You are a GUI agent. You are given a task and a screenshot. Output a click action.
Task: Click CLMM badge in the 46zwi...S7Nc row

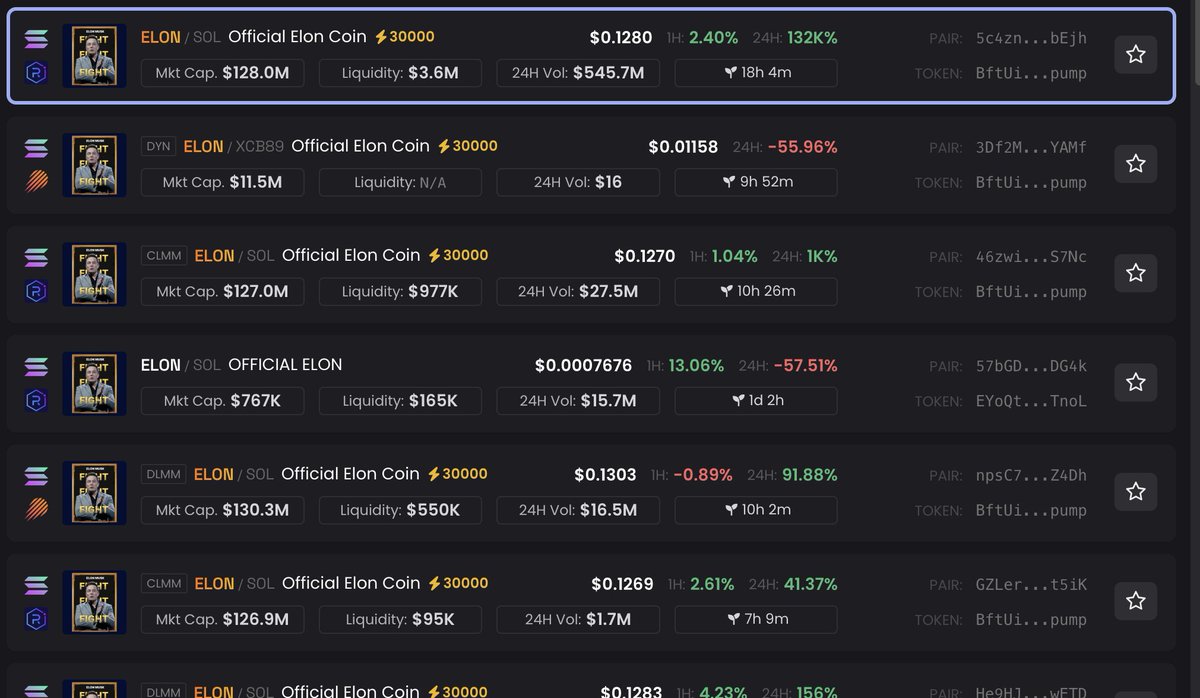[164, 255]
